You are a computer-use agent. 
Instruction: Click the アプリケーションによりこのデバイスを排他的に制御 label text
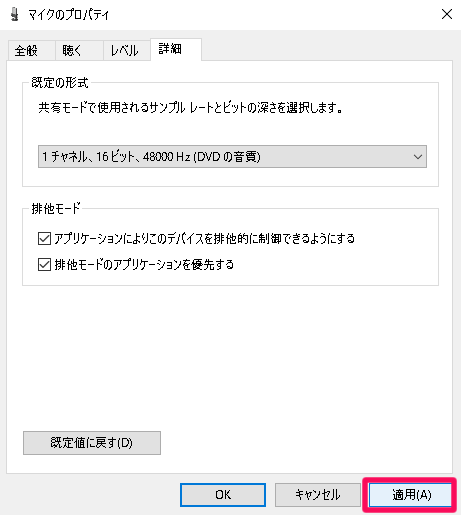click(x=204, y=239)
